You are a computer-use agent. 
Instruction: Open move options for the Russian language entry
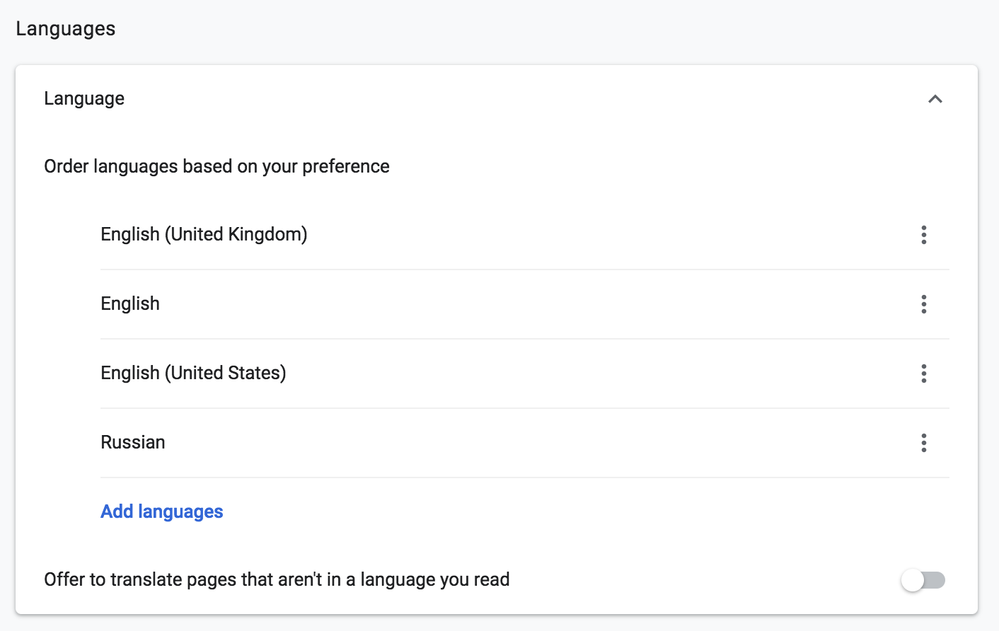click(924, 442)
